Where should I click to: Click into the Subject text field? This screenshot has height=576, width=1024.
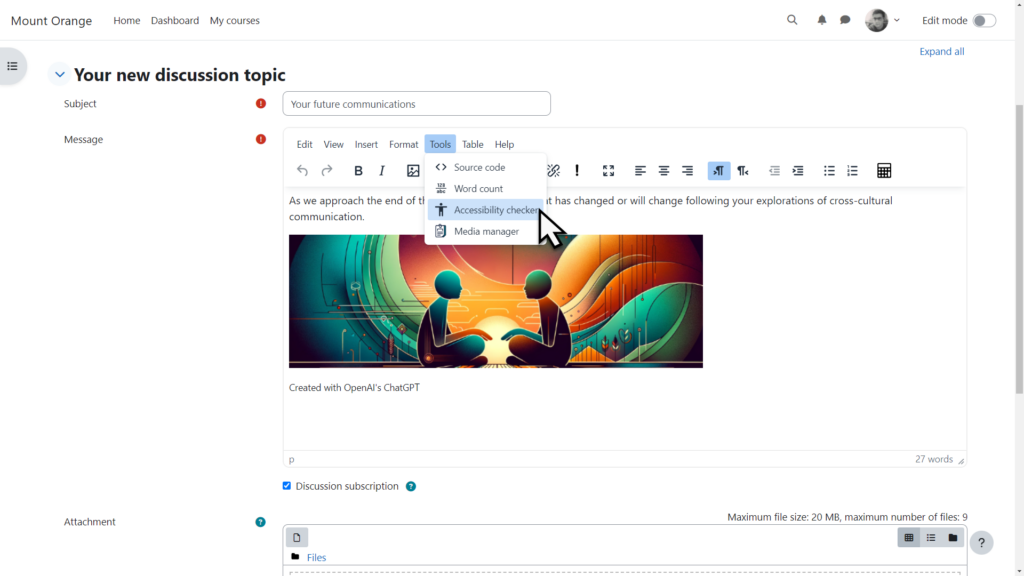click(416, 104)
